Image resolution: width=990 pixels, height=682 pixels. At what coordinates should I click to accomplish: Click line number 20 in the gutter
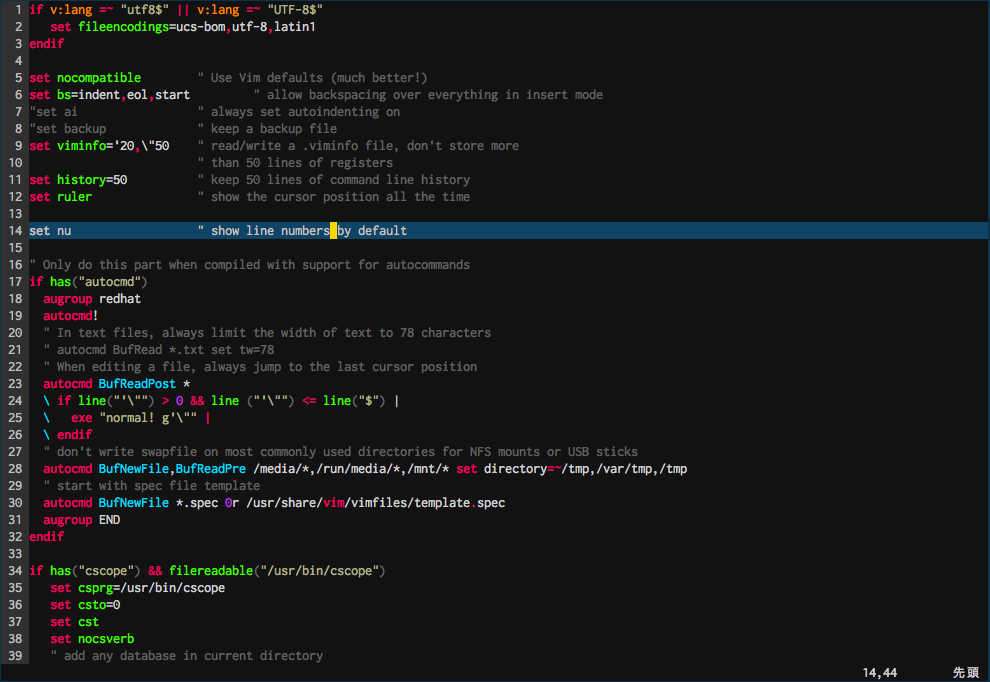pyautogui.click(x=15, y=333)
